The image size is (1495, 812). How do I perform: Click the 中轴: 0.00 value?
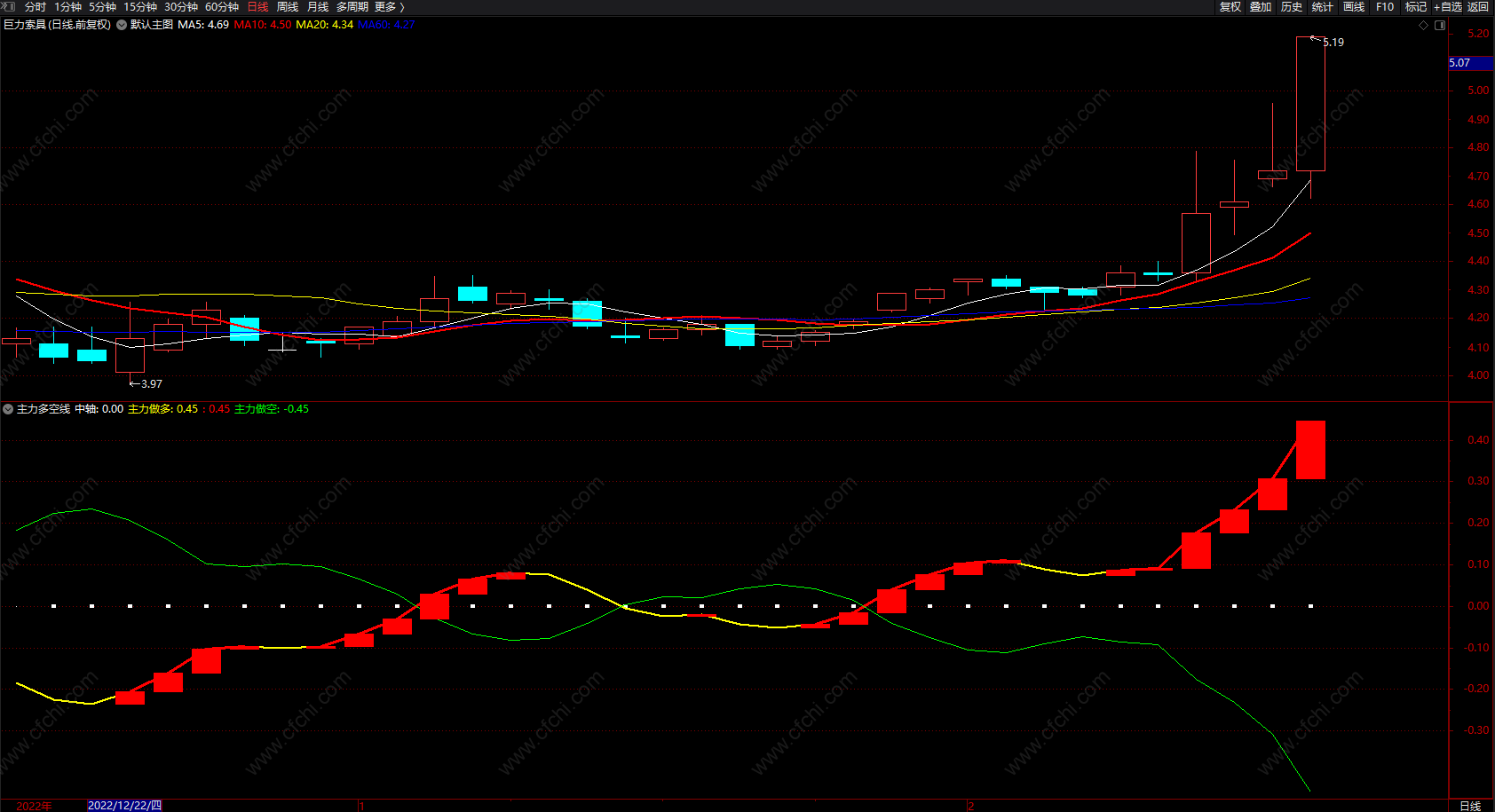pos(99,409)
